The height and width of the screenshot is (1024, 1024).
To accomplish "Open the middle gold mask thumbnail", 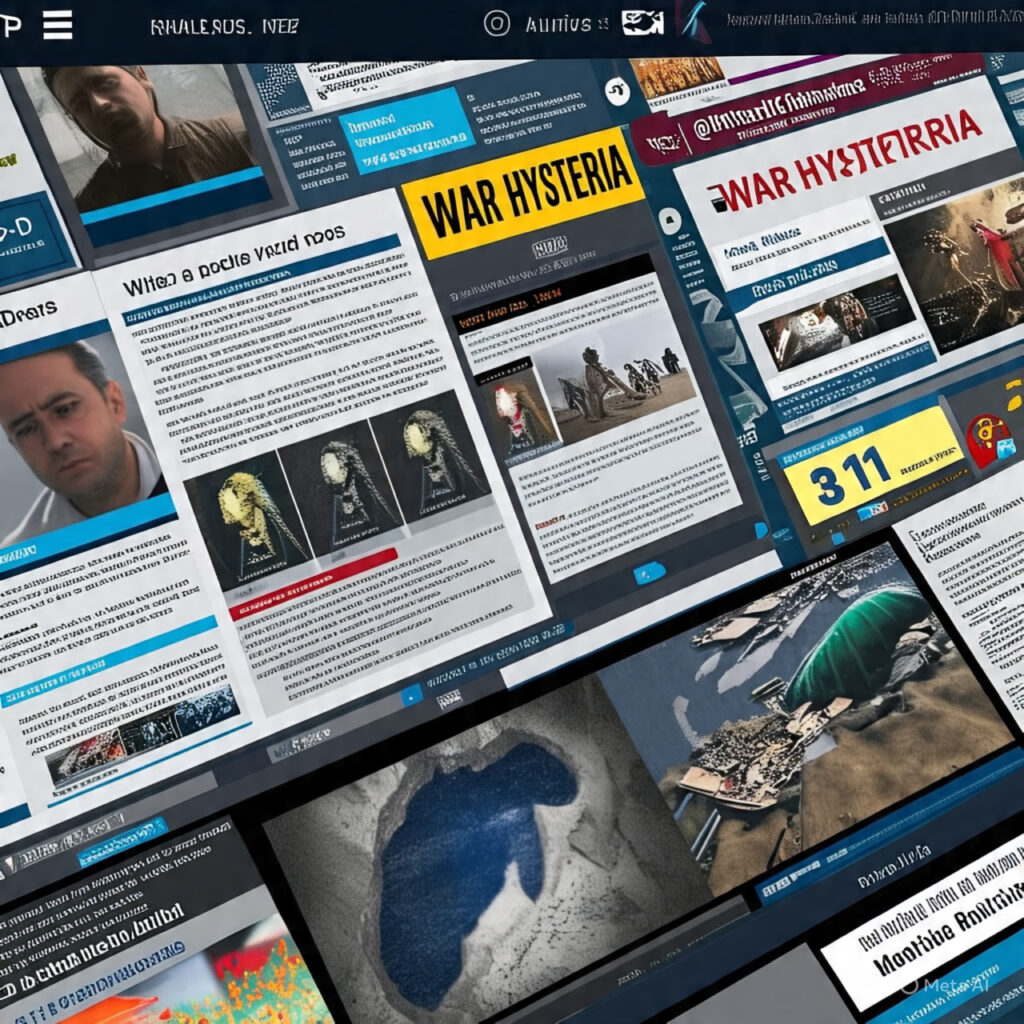I will tap(344, 486).
